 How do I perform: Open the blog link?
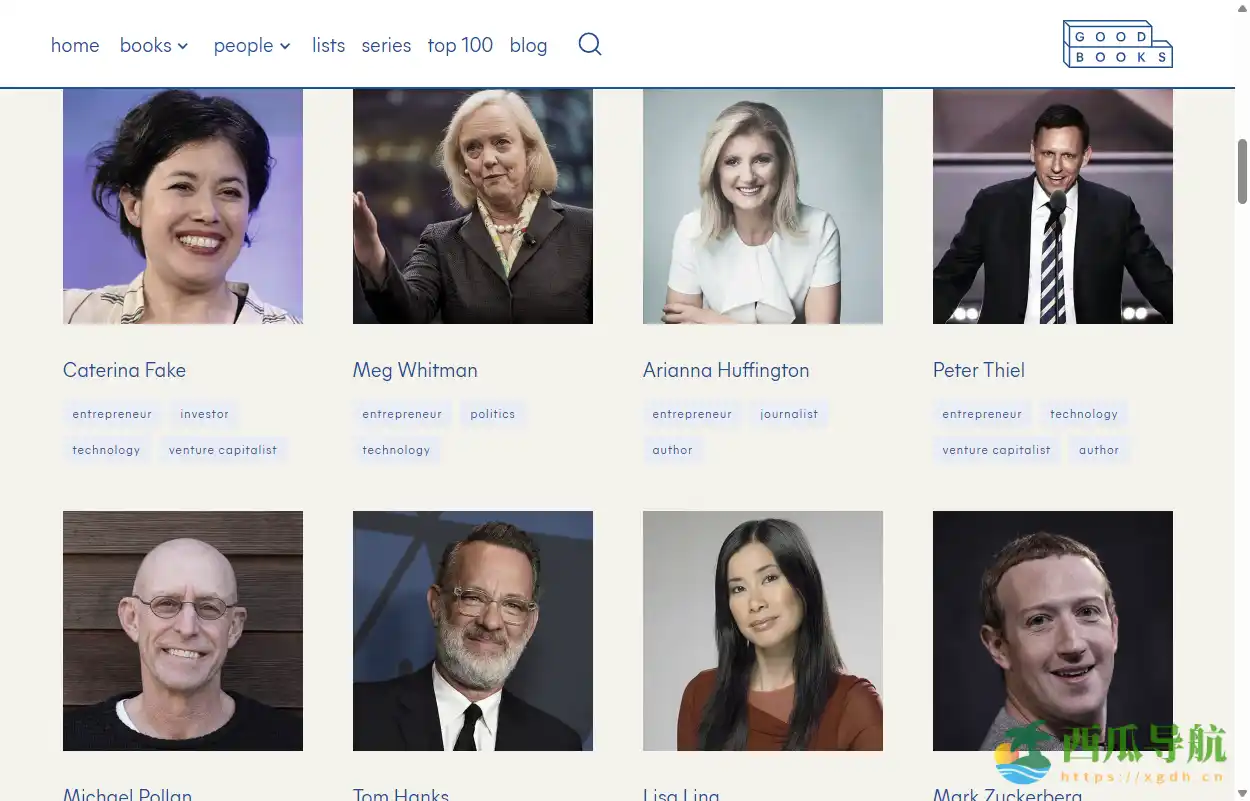pyautogui.click(x=528, y=45)
